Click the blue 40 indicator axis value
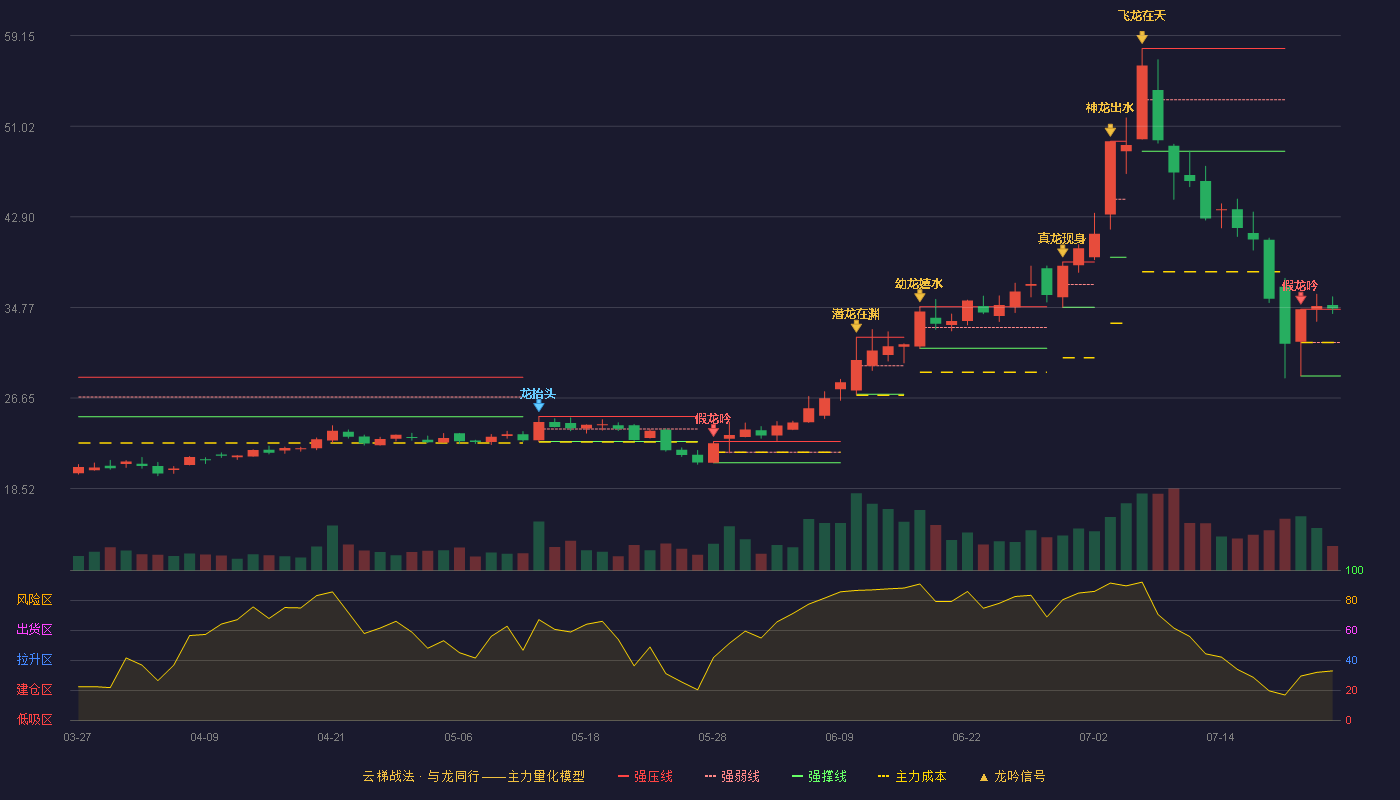Viewport: 1400px width, 800px height. pos(1351,660)
